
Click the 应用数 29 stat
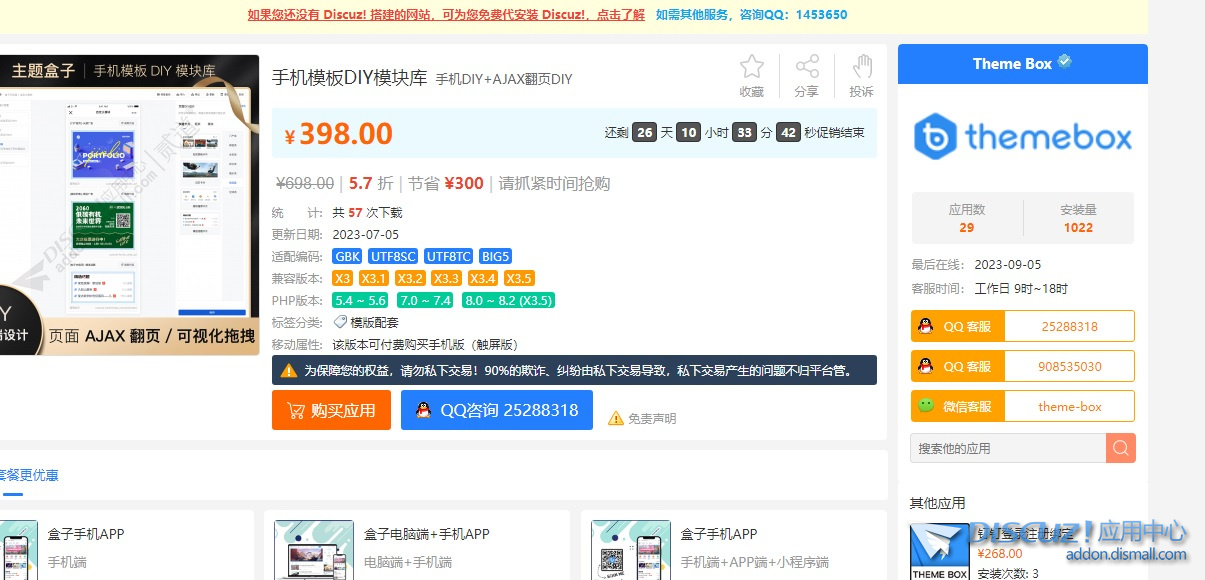966,218
